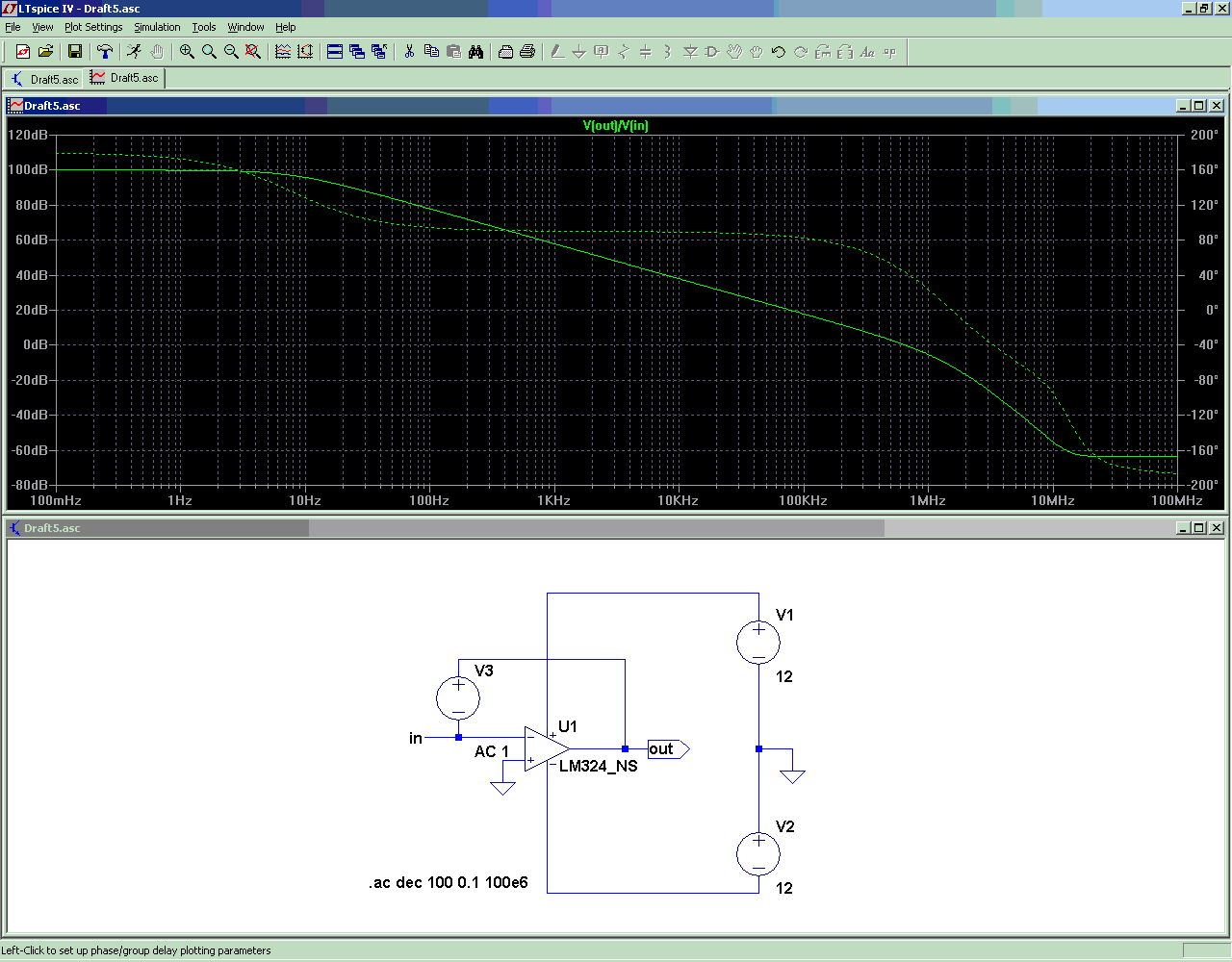Click the V(out)/V(in) trace label
1232x962 pixels.
[616, 126]
